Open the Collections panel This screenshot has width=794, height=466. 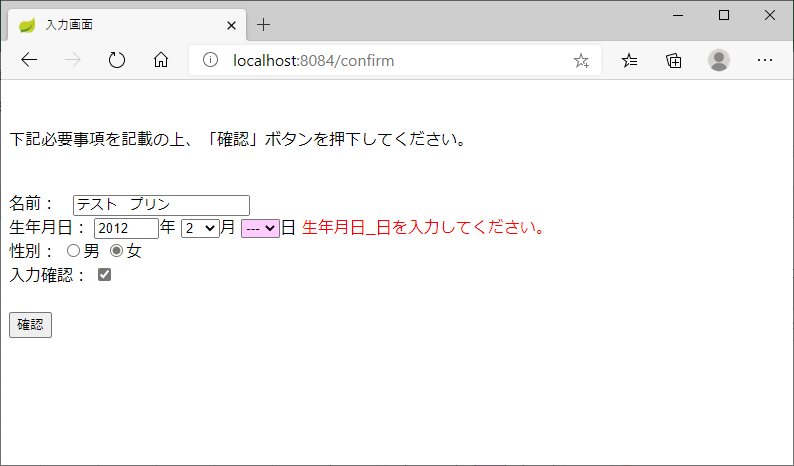pos(673,61)
